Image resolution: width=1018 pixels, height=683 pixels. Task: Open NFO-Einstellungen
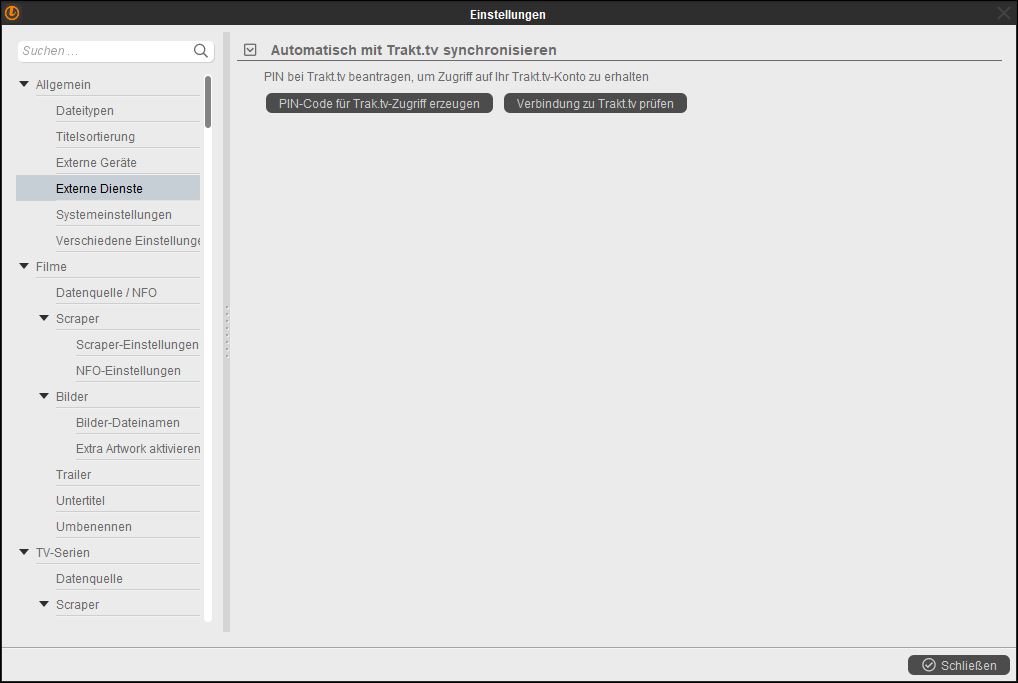[x=128, y=370]
